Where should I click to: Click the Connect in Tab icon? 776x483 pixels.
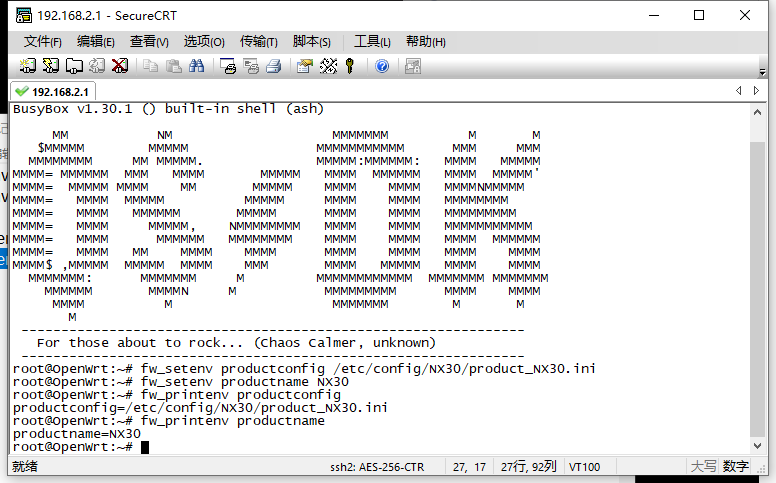pyautogui.click(x=74, y=66)
